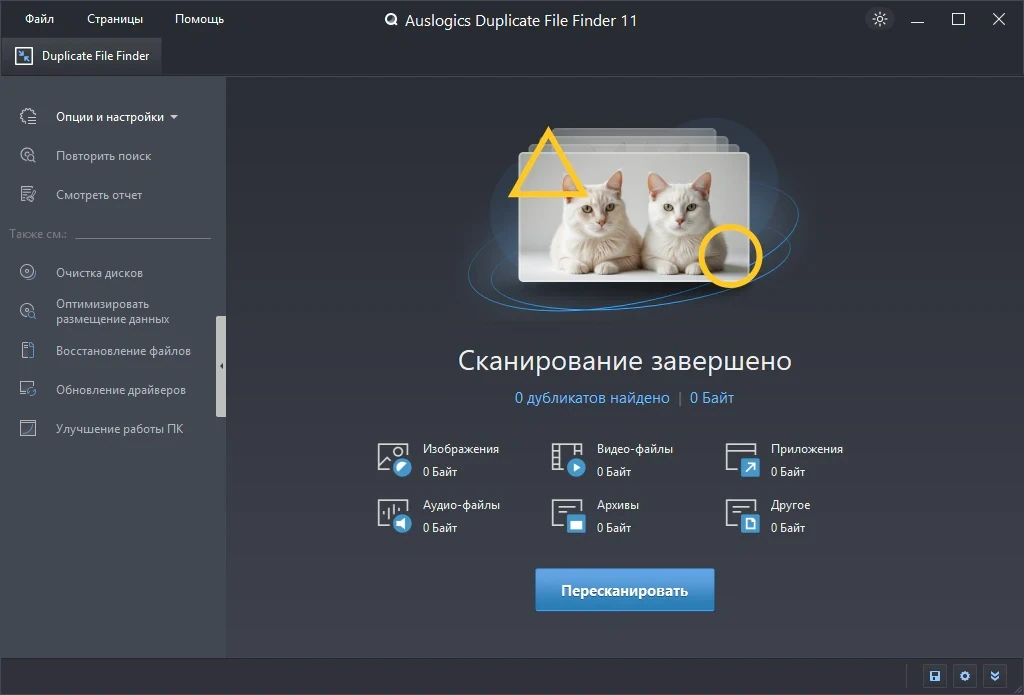Maximize the application window
This screenshot has height=695, width=1024.
[958, 20]
